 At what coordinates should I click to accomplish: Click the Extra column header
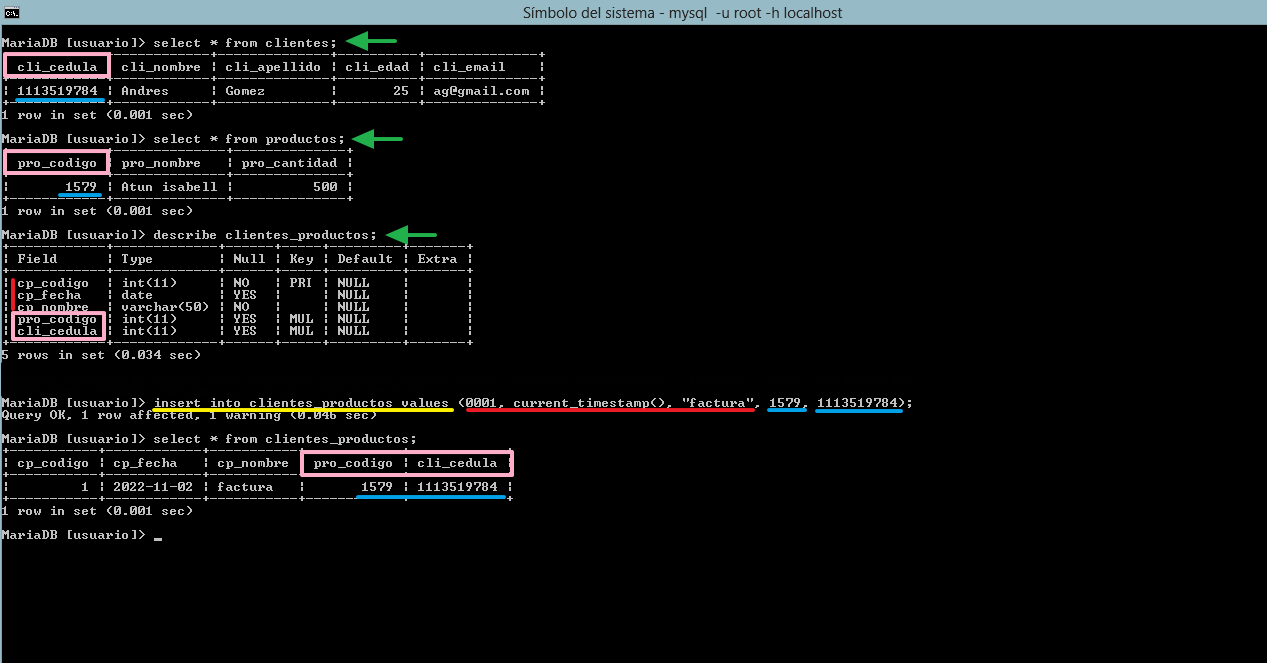coord(437,259)
